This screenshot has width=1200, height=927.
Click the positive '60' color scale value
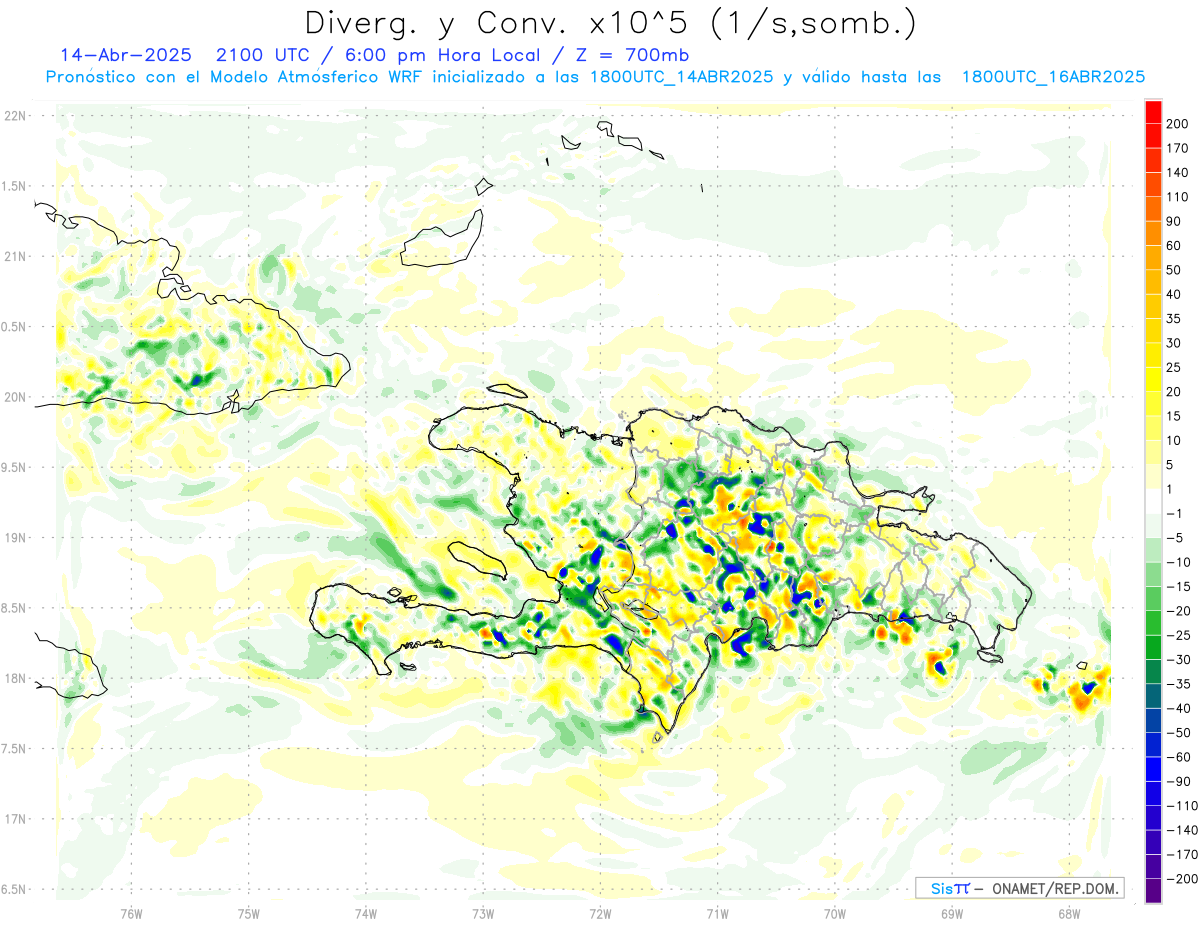pyautogui.click(x=1174, y=246)
